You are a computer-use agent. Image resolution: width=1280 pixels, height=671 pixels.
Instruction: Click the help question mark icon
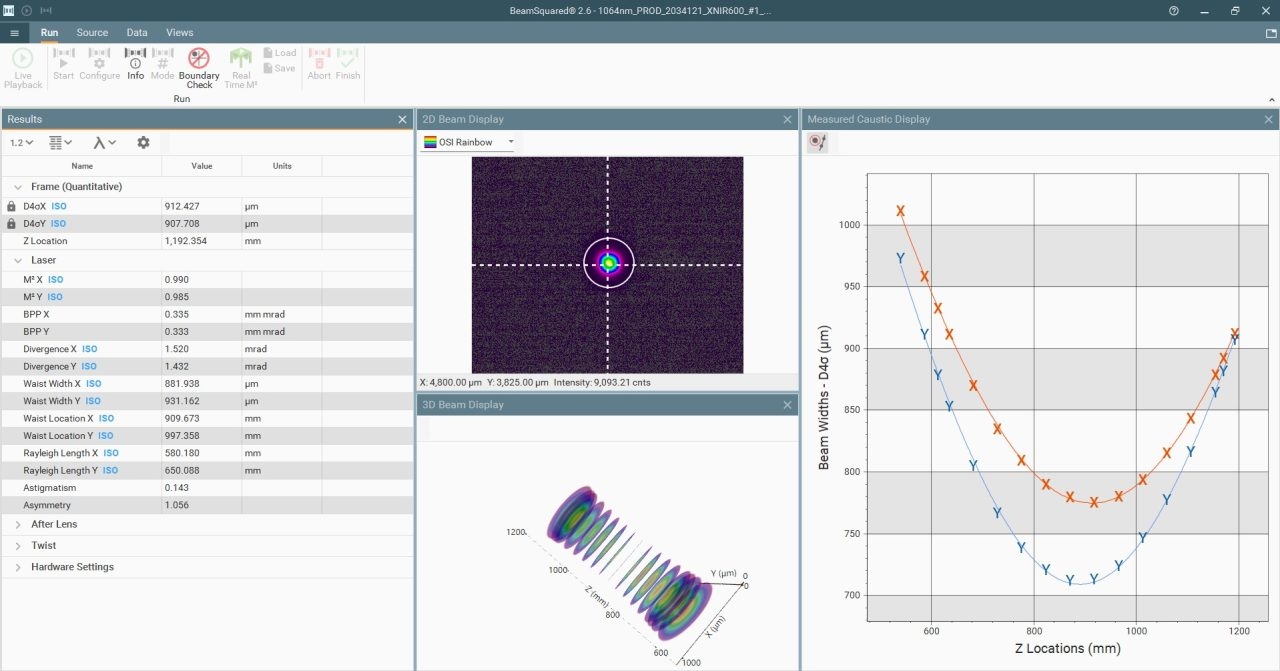[1174, 10]
